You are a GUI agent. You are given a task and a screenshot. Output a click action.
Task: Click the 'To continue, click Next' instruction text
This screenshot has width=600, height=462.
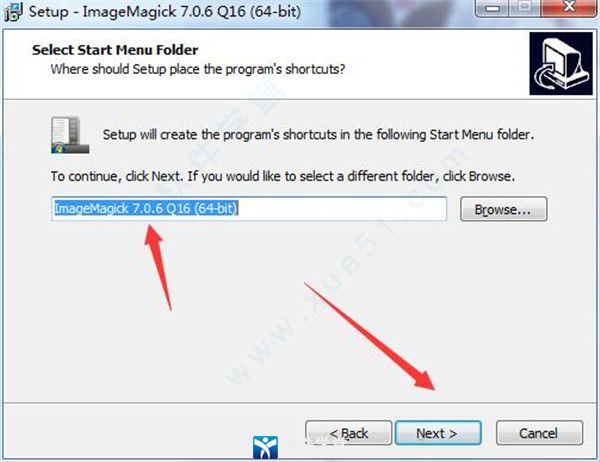283,176
